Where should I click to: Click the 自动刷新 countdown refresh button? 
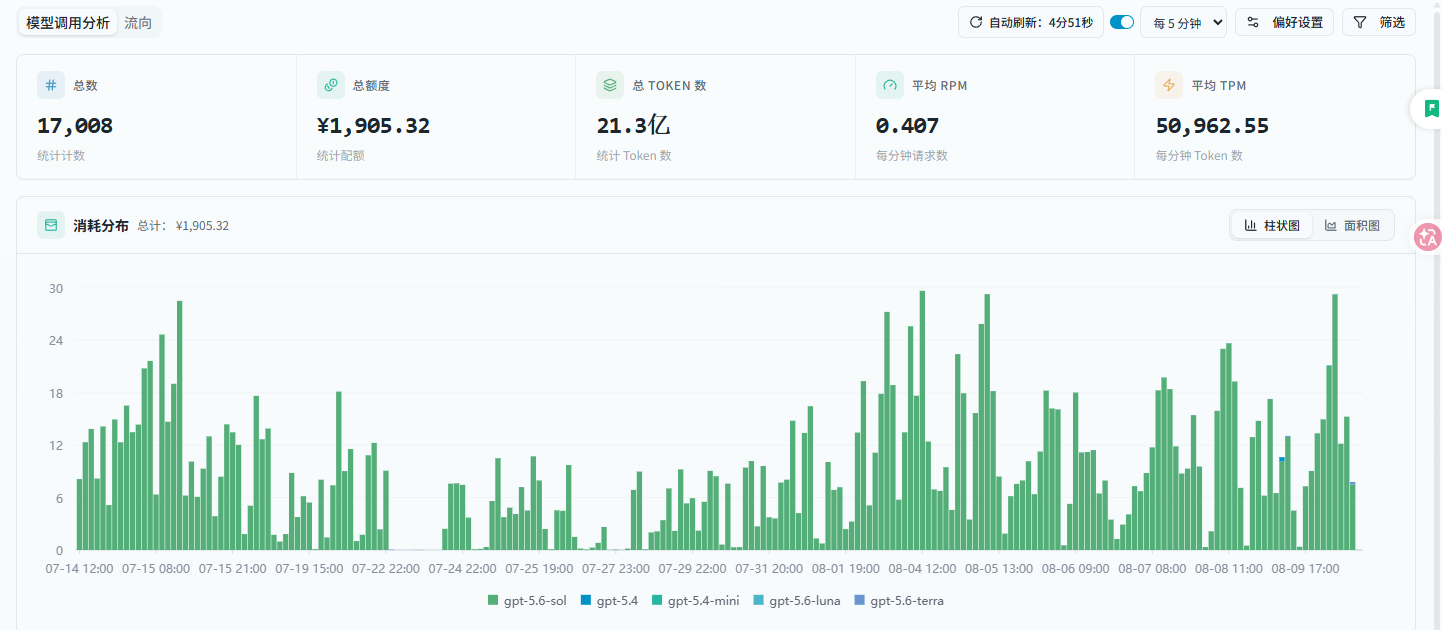coord(1030,22)
